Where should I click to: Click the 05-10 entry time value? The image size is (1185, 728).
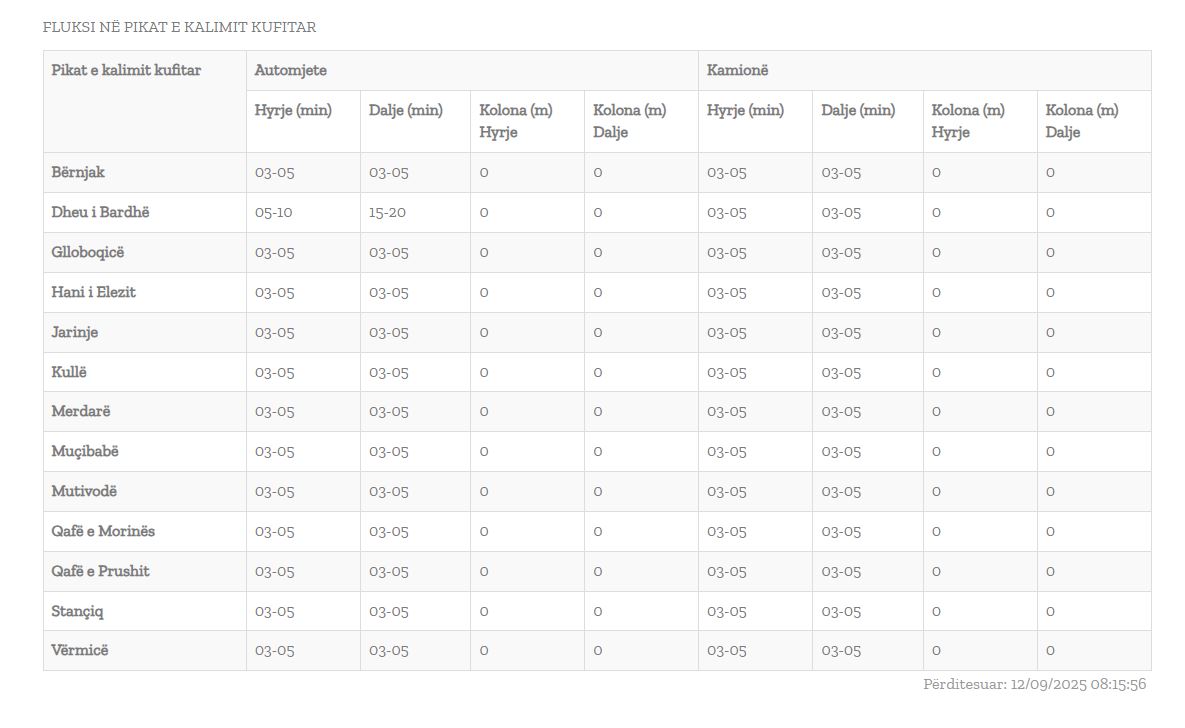[x=274, y=213]
